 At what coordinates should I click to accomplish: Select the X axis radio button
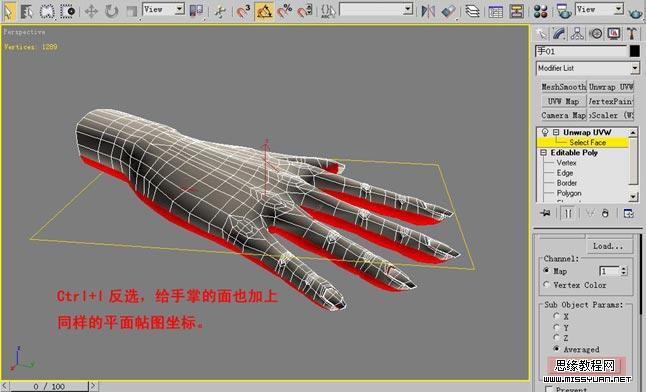556,316
